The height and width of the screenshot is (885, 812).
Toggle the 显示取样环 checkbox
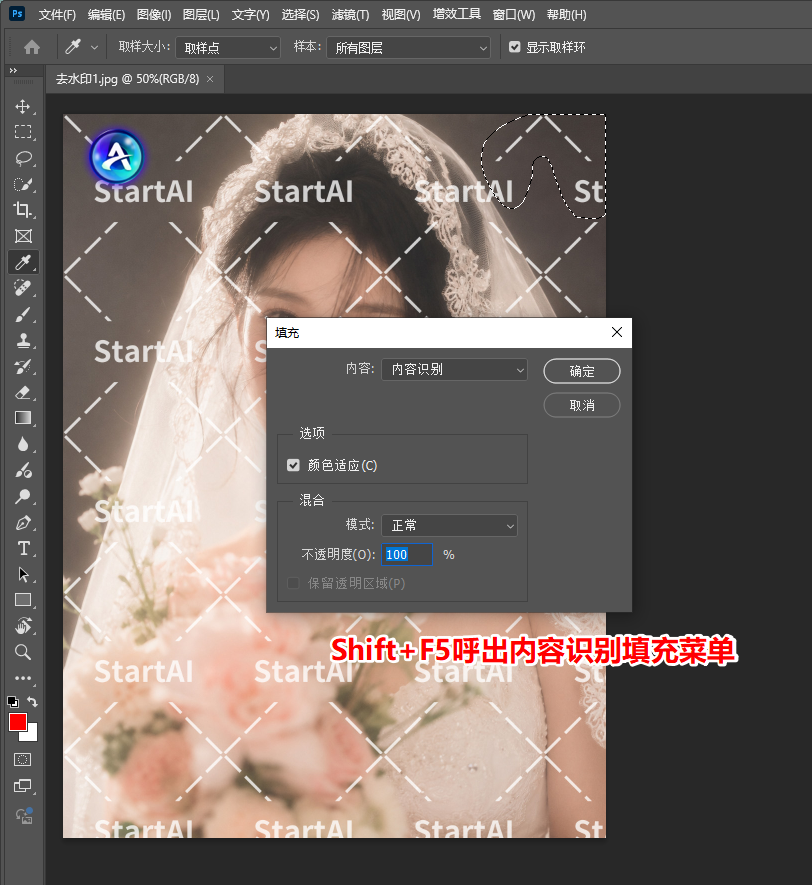coord(514,47)
